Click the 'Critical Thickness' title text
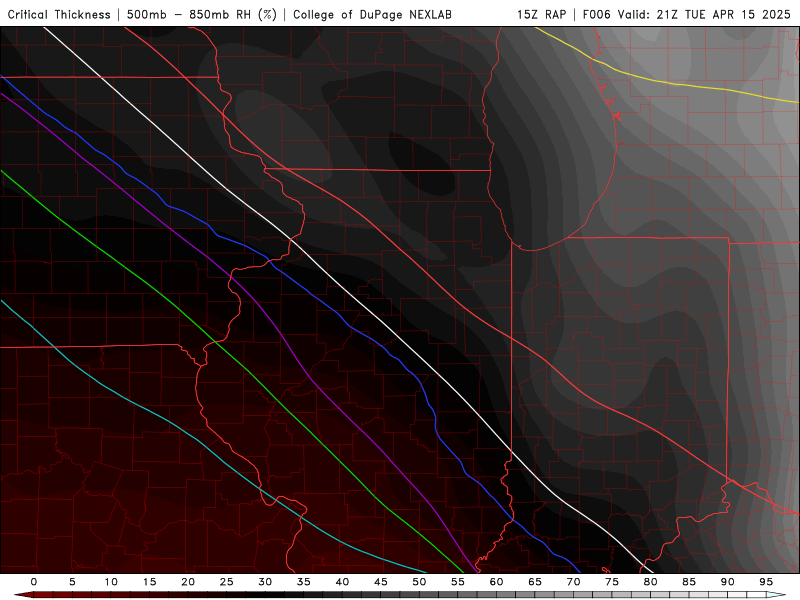This screenshot has height=600, width=800. click(x=59, y=14)
